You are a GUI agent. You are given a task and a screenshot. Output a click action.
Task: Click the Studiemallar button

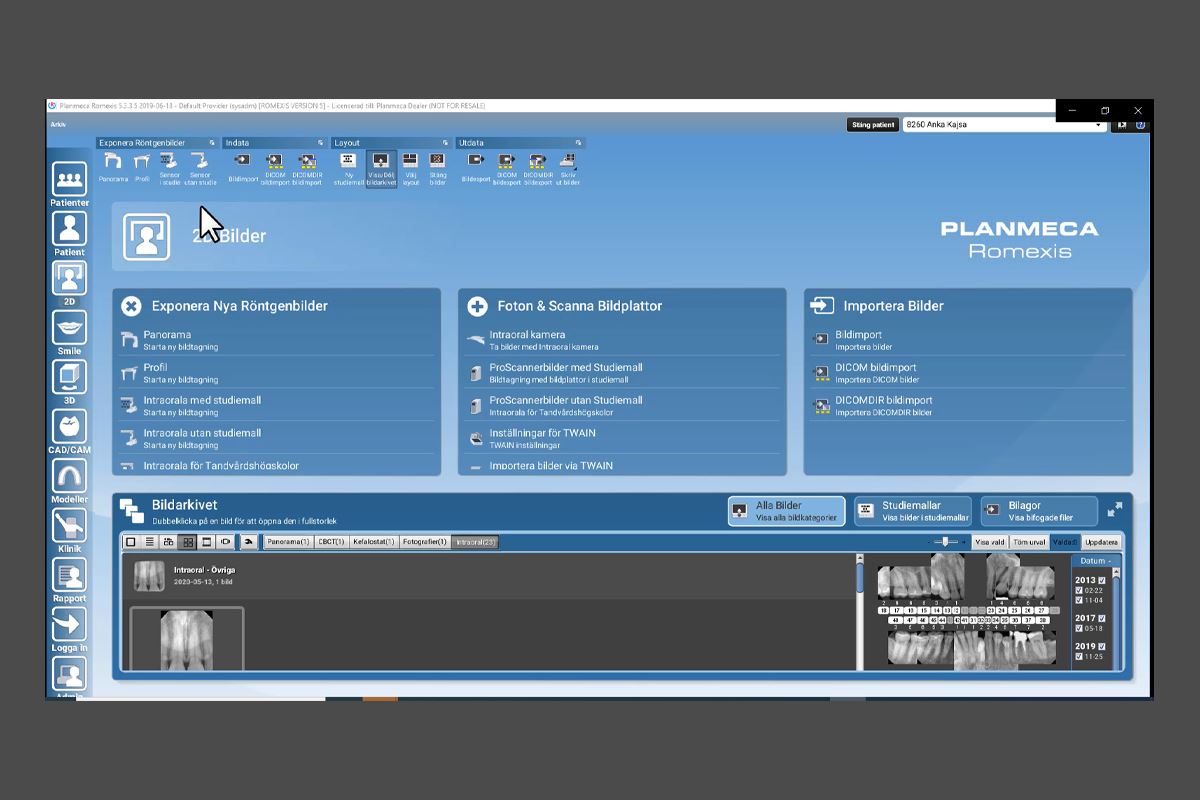pyautogui.click(x=912, y=511)
